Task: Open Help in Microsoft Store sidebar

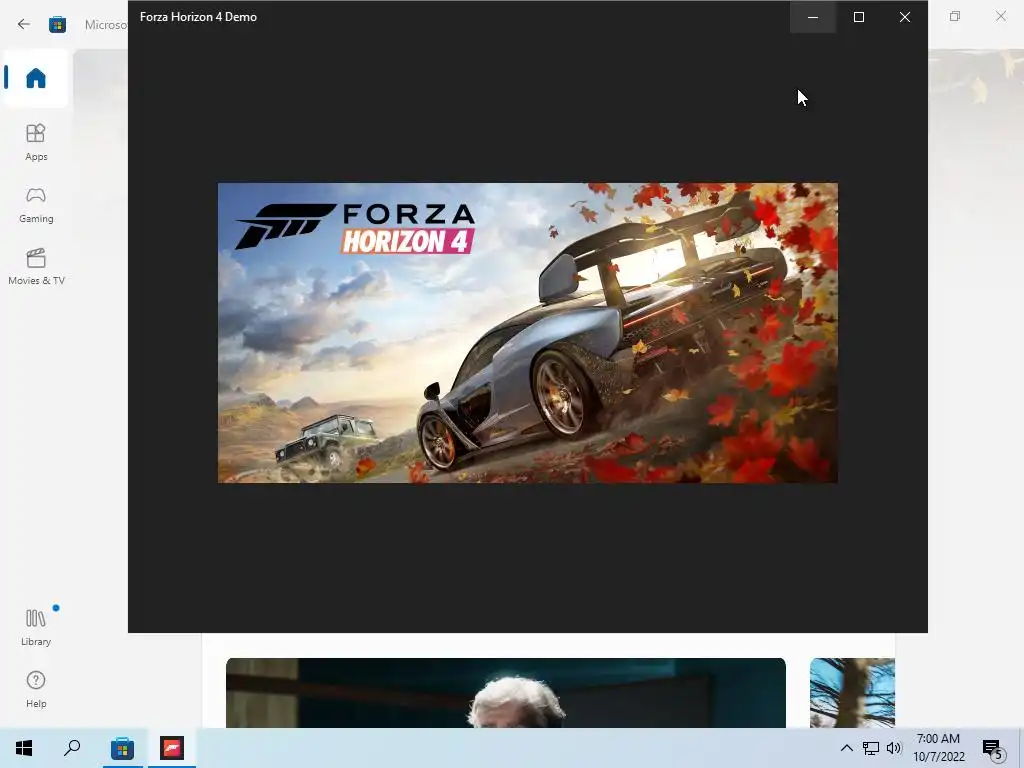Action: 36,689
